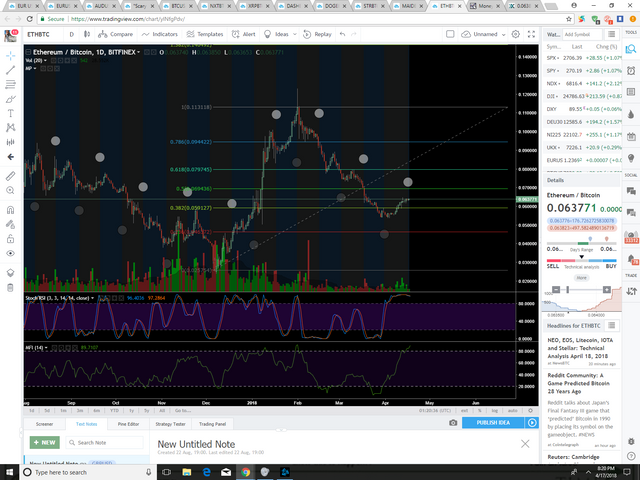Undo the last chart action

click(x=342, y=34)
